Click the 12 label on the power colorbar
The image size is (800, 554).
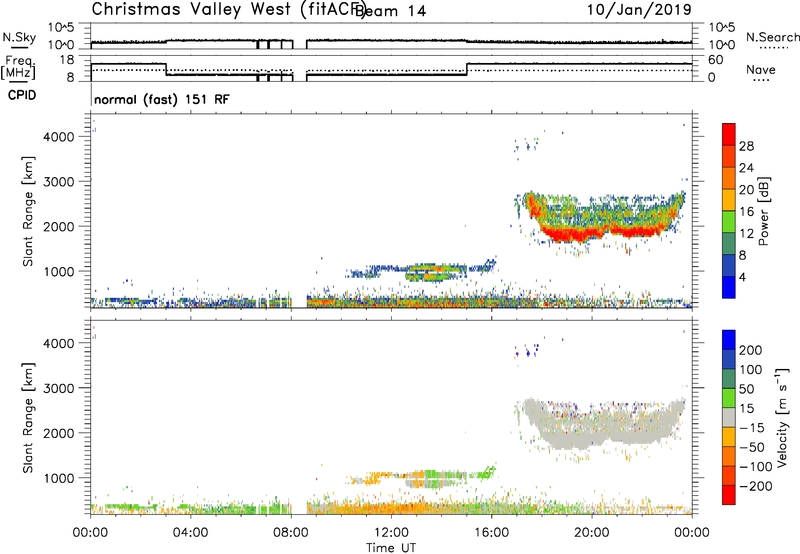click(746, 234)
